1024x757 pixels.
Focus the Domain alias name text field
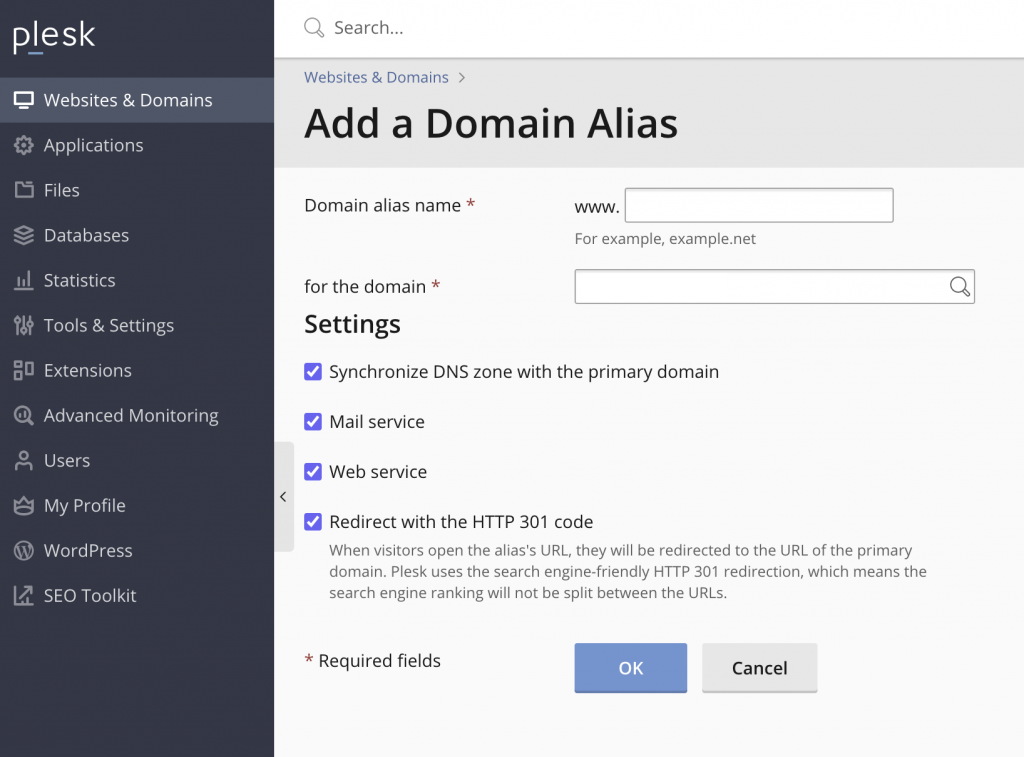pos(758,206)
